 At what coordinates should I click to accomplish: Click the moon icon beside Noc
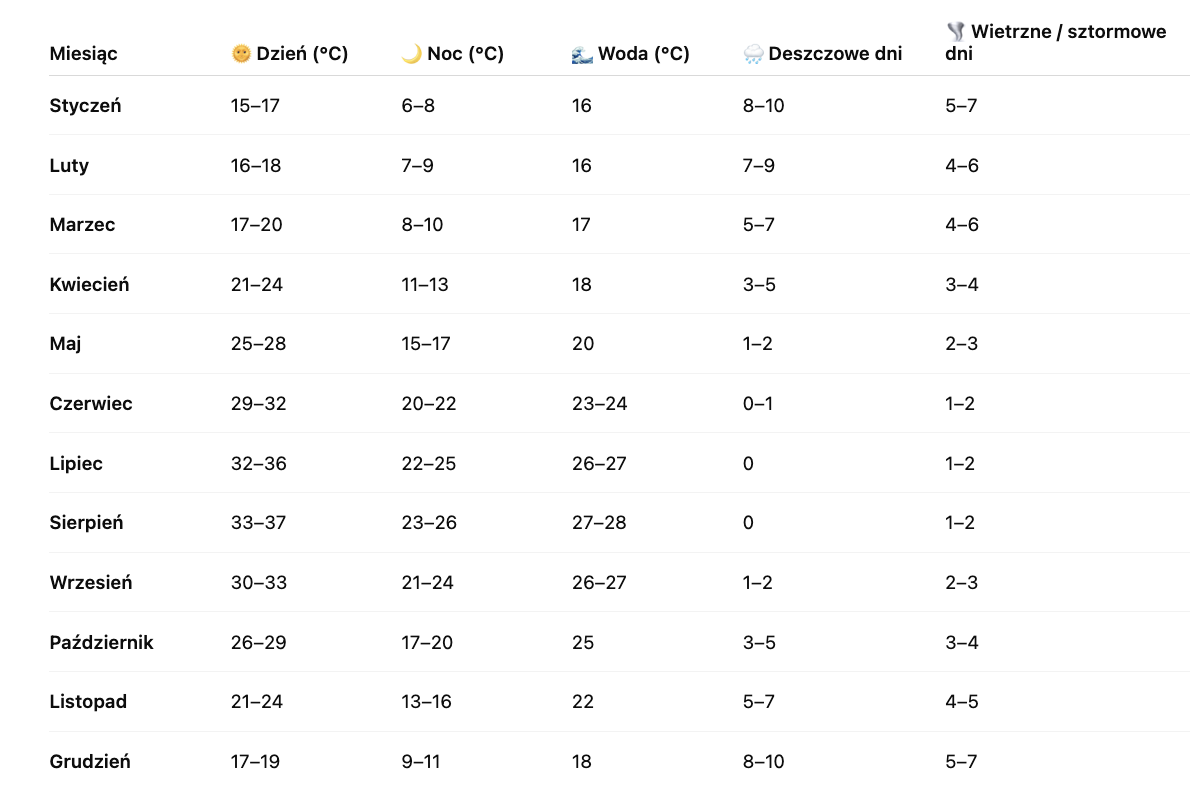click(x=411, y=54)
